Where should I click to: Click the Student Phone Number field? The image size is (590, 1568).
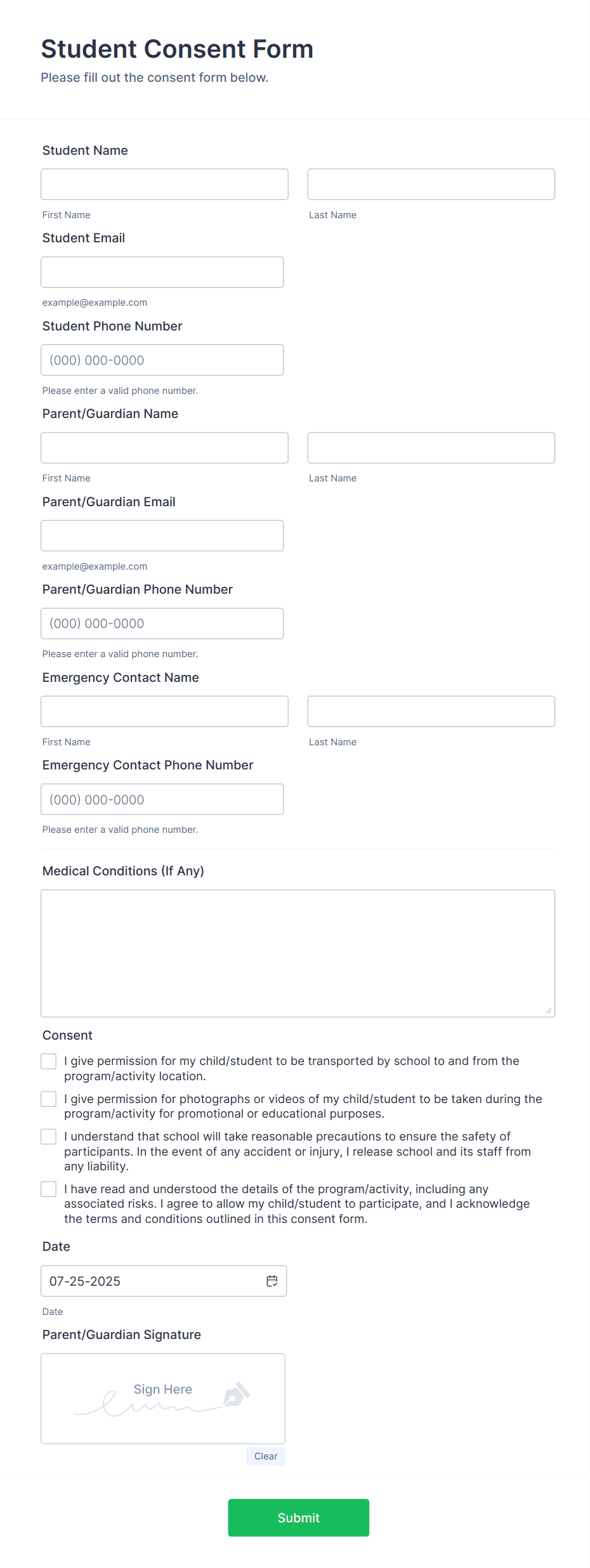coord(162,359)
